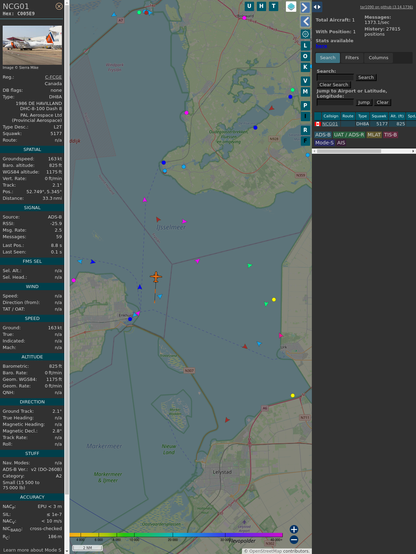Click the Search text input field

pos(335,77)
